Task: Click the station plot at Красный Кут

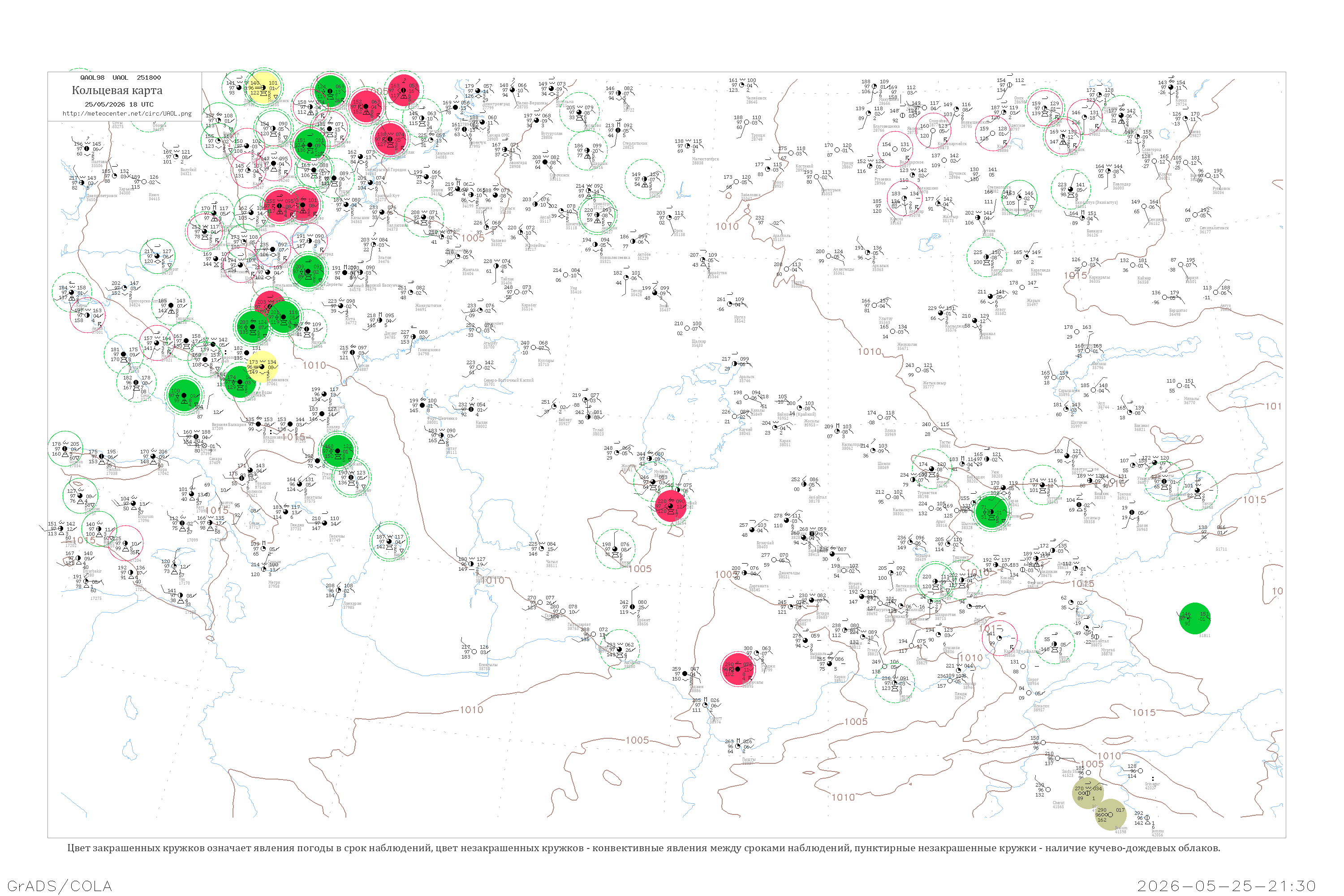Action: (x=370, y=182)
